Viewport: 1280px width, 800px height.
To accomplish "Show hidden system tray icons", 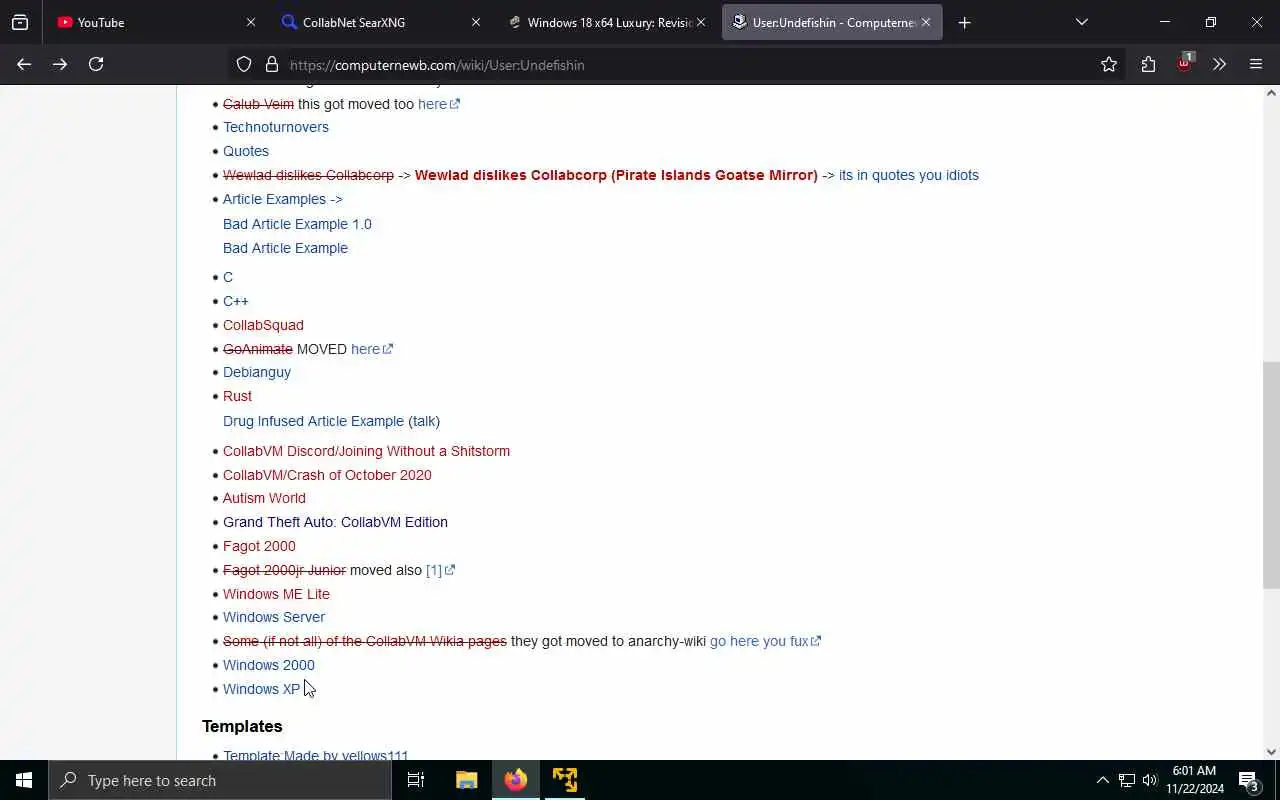I will [x=1102, y=780].
